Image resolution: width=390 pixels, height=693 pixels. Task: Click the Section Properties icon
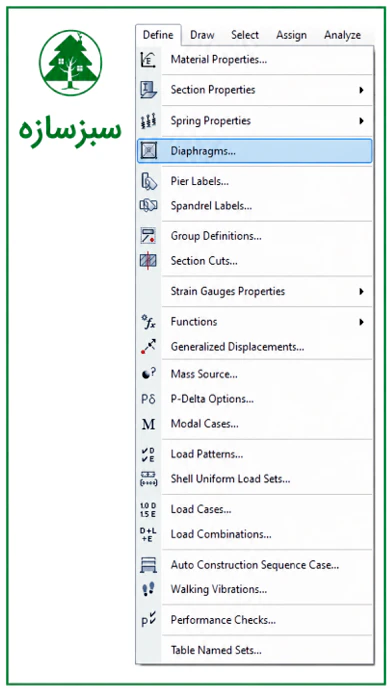tap(148, 90)
